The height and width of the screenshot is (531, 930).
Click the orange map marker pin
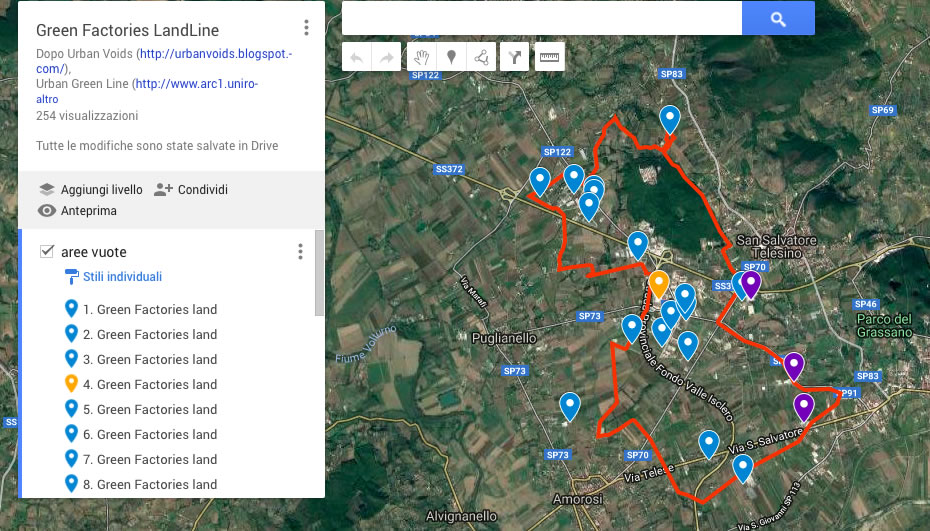pyautogui.click(x=658, y=283)
